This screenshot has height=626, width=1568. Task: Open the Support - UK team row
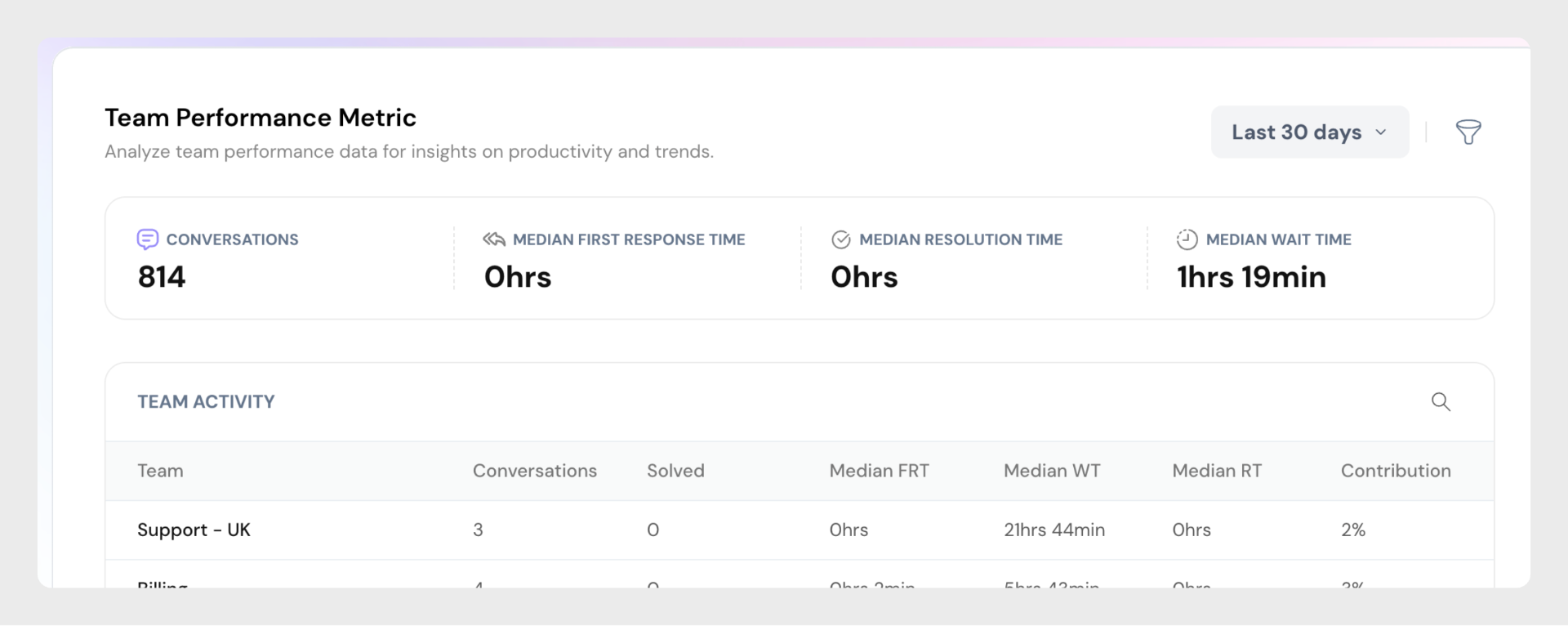(194, 530)
